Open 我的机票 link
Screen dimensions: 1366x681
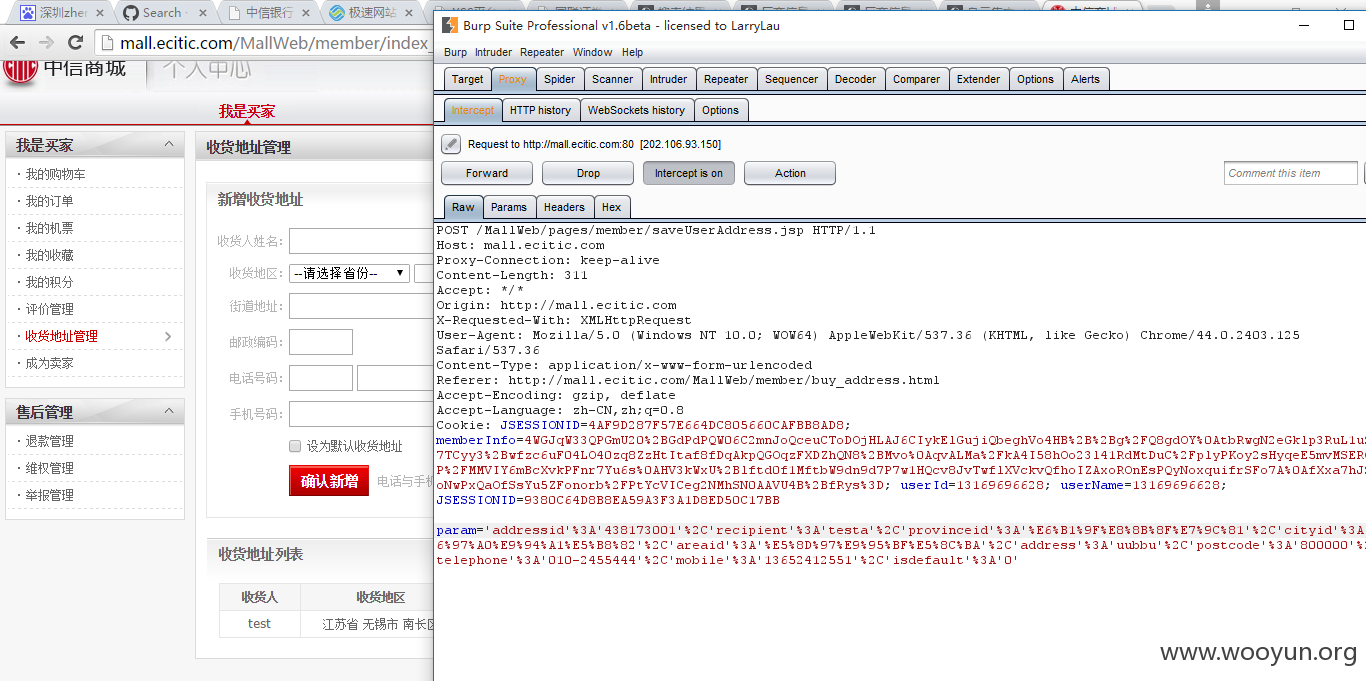point(49,228)
